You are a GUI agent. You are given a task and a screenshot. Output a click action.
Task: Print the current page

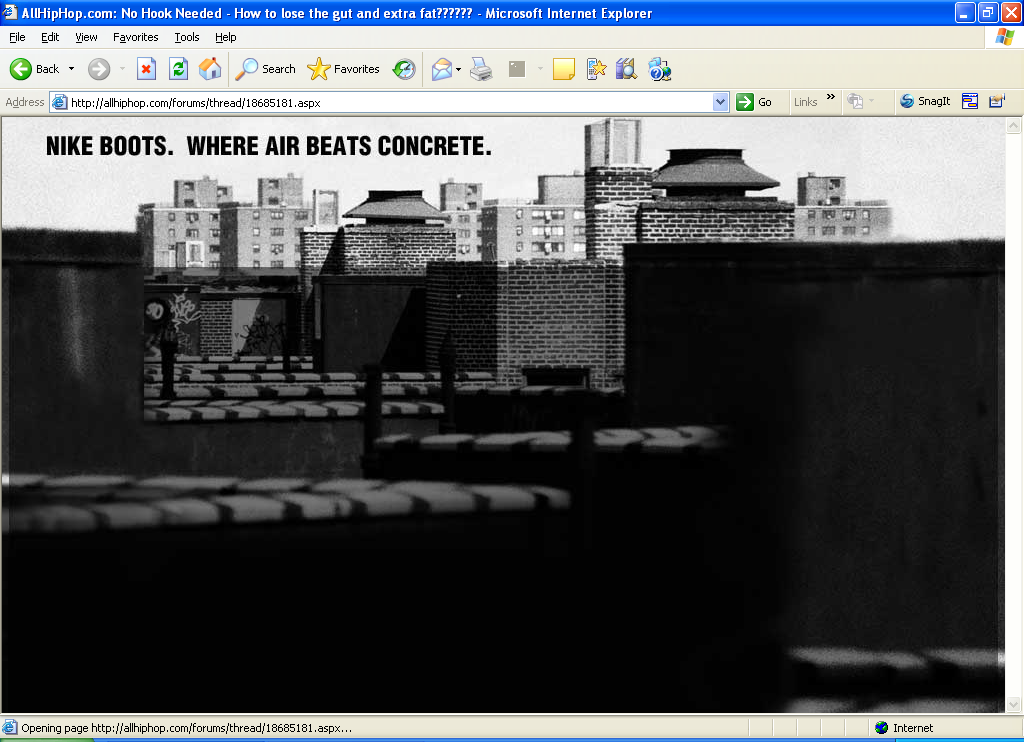[481, 69]
